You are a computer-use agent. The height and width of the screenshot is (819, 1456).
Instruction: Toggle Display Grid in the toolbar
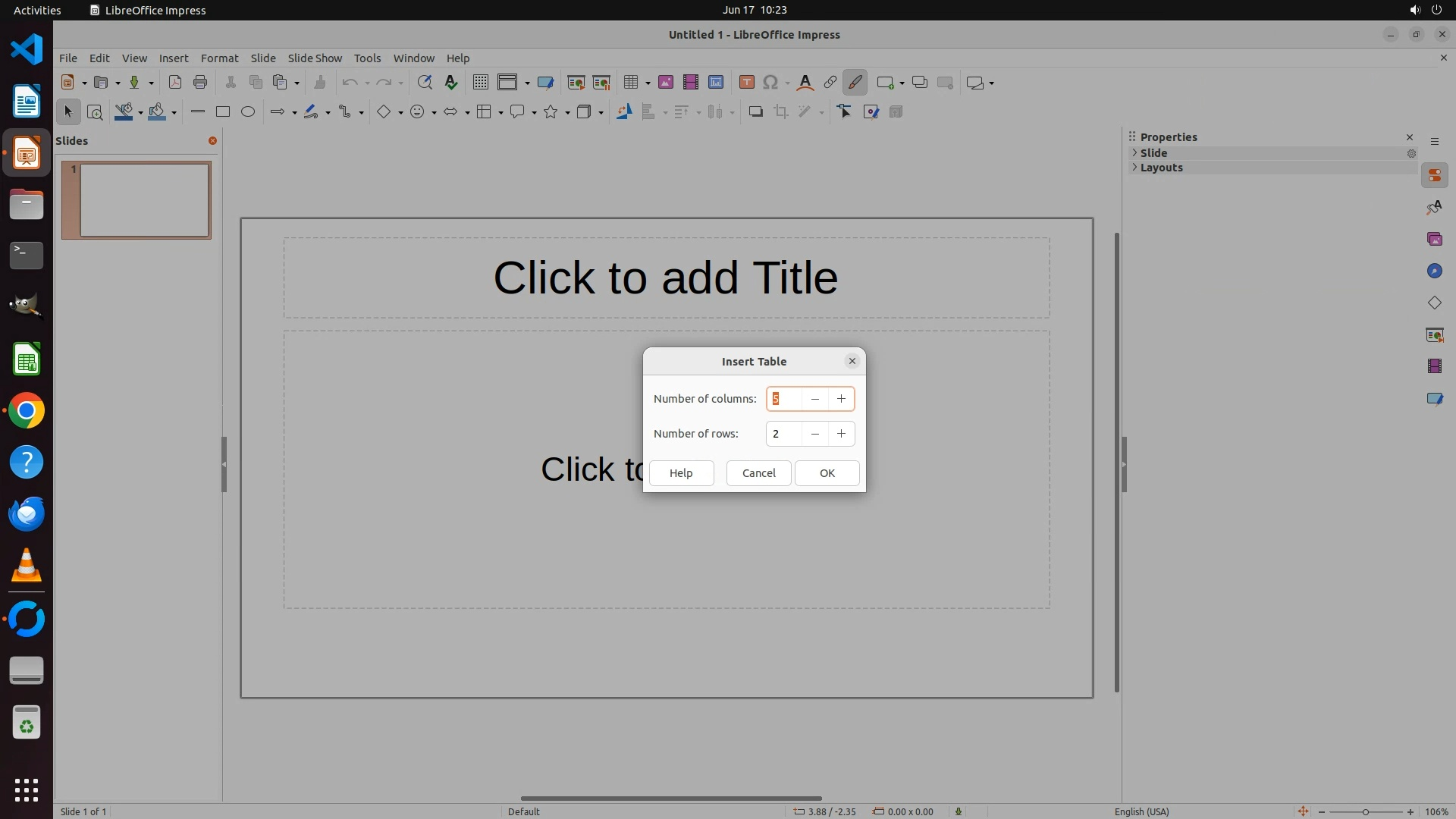pyautogui.click(x=480, y=83)
